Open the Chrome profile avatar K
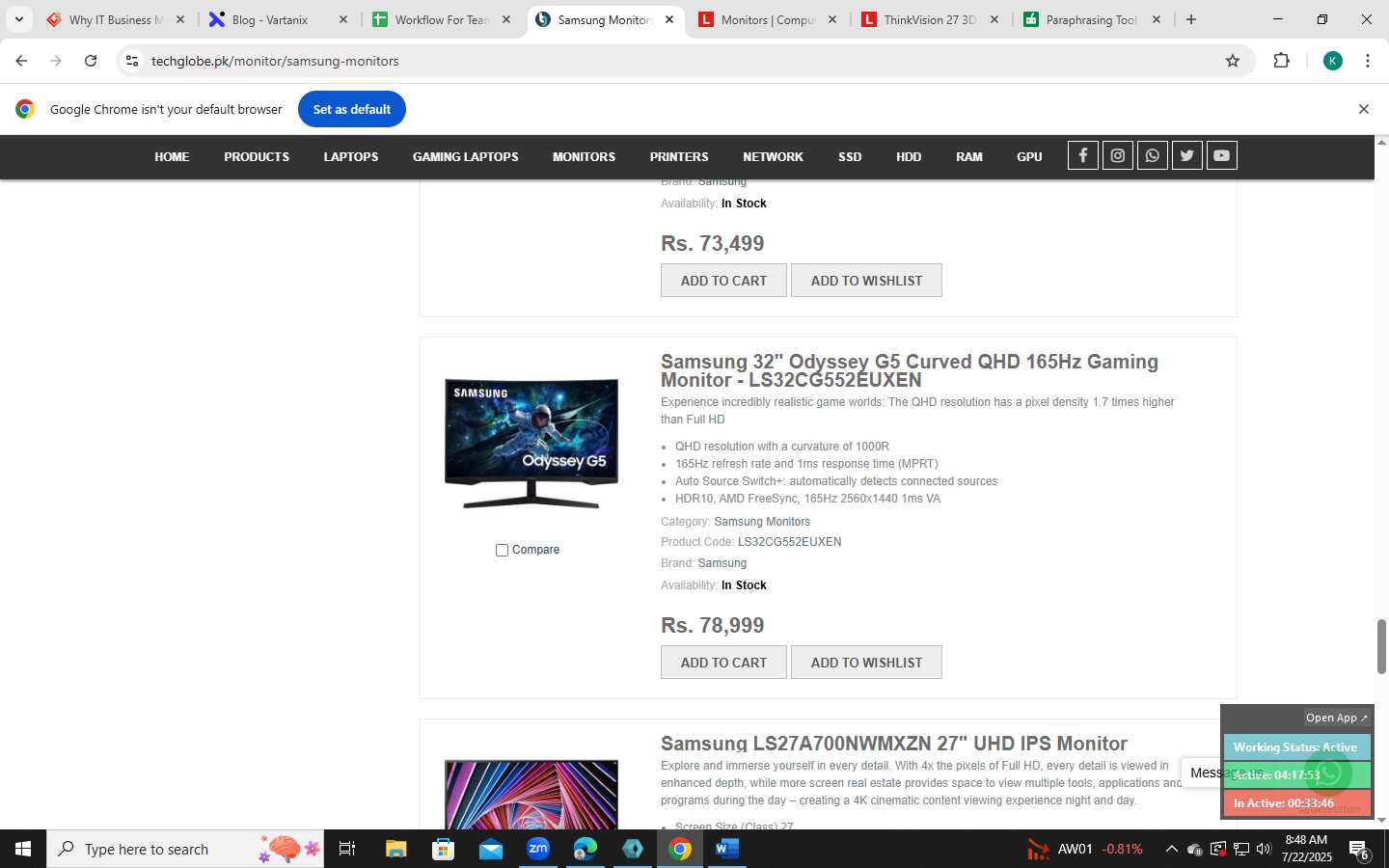The height and width of the screenshot is (868, 1389). [1332, 61]
